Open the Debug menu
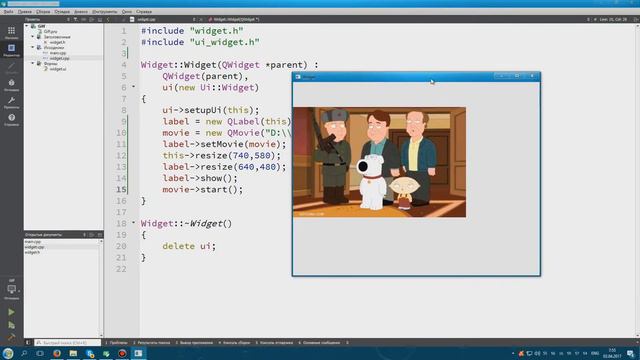 click(x=62, y=12)
